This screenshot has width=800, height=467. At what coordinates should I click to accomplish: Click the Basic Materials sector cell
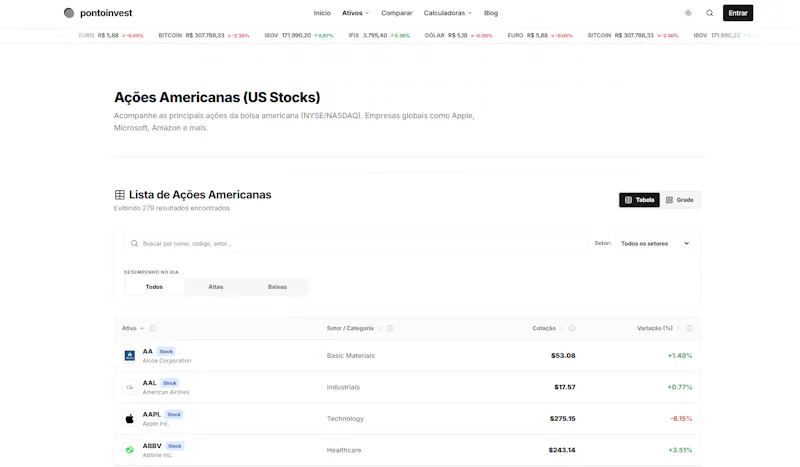pos(351,356)
